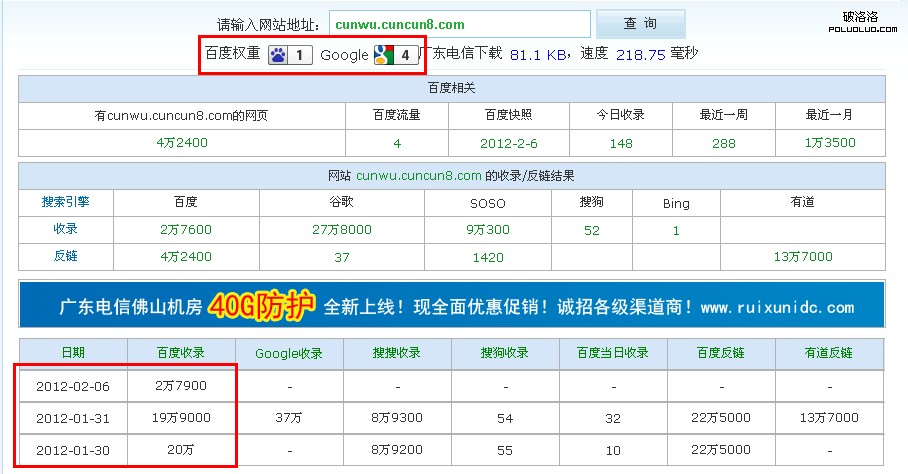This screenshot has height=474, width=908.
Task: Click the Google PageRank badge icon
Action: [x=383, y=55]
